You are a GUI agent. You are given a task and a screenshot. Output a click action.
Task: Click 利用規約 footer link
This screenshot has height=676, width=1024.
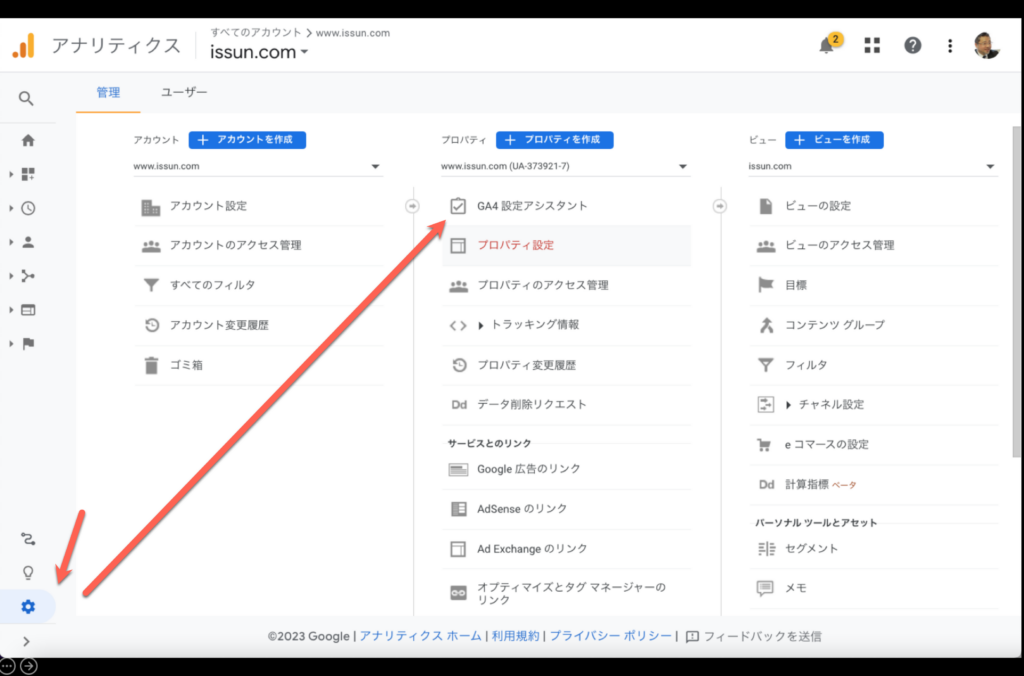tap(516, 636)
